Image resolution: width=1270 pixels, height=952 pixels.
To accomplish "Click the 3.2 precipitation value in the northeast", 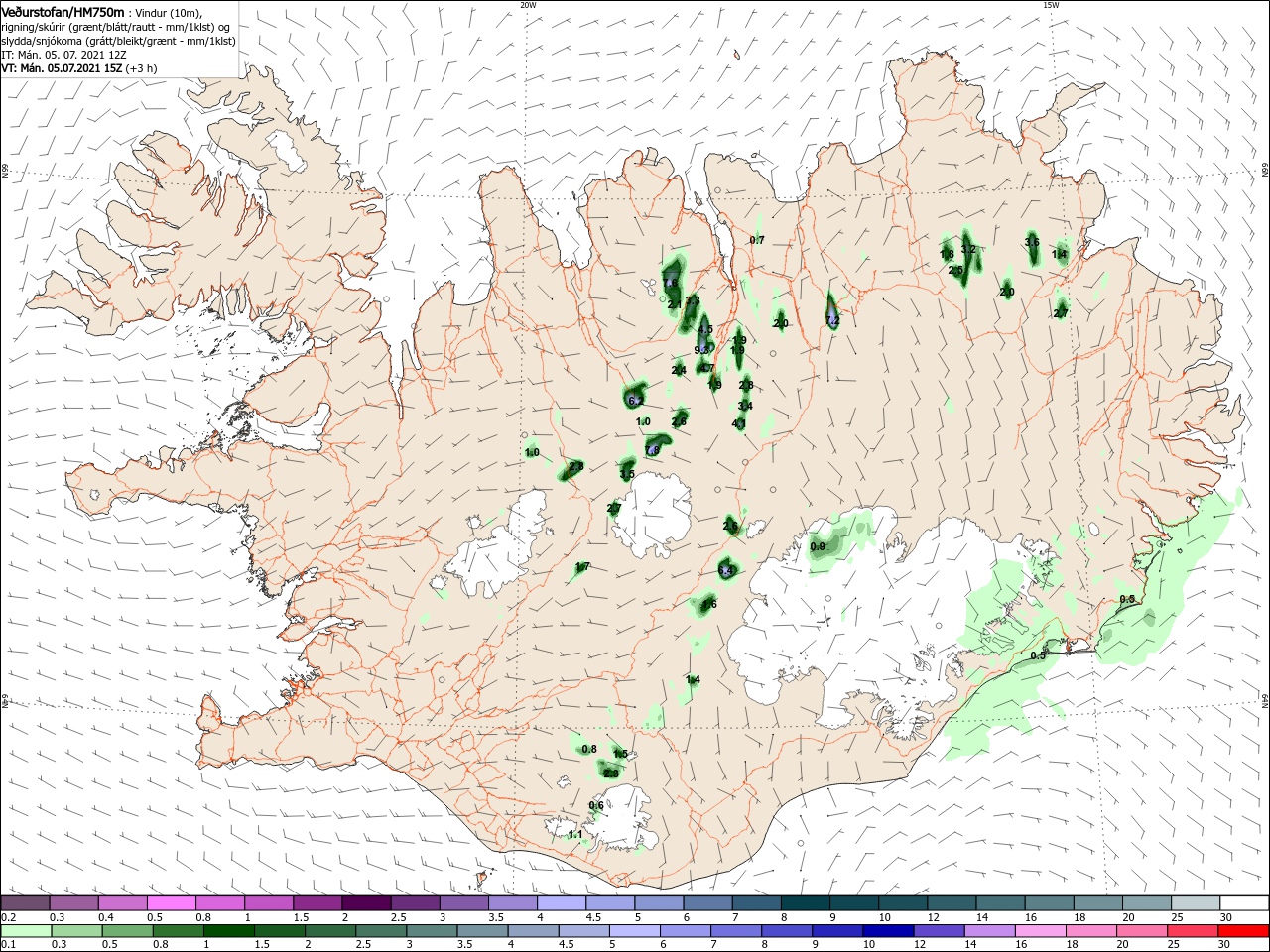I will tap(968, 249).
